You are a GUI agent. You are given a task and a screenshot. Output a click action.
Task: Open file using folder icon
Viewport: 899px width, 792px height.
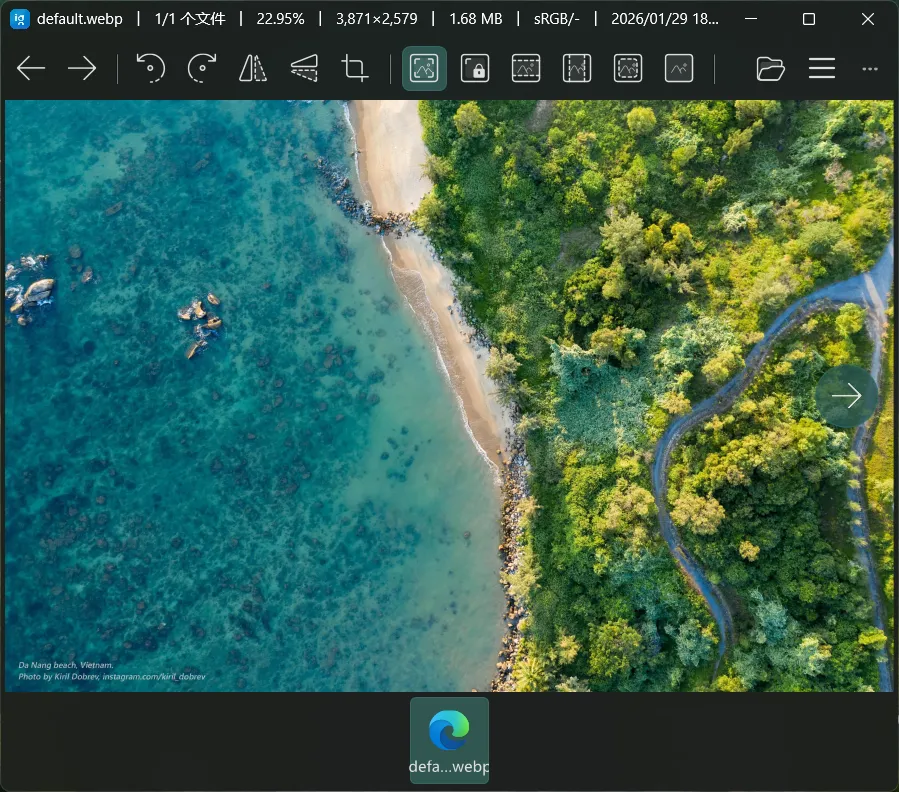[x=770, y=68]
